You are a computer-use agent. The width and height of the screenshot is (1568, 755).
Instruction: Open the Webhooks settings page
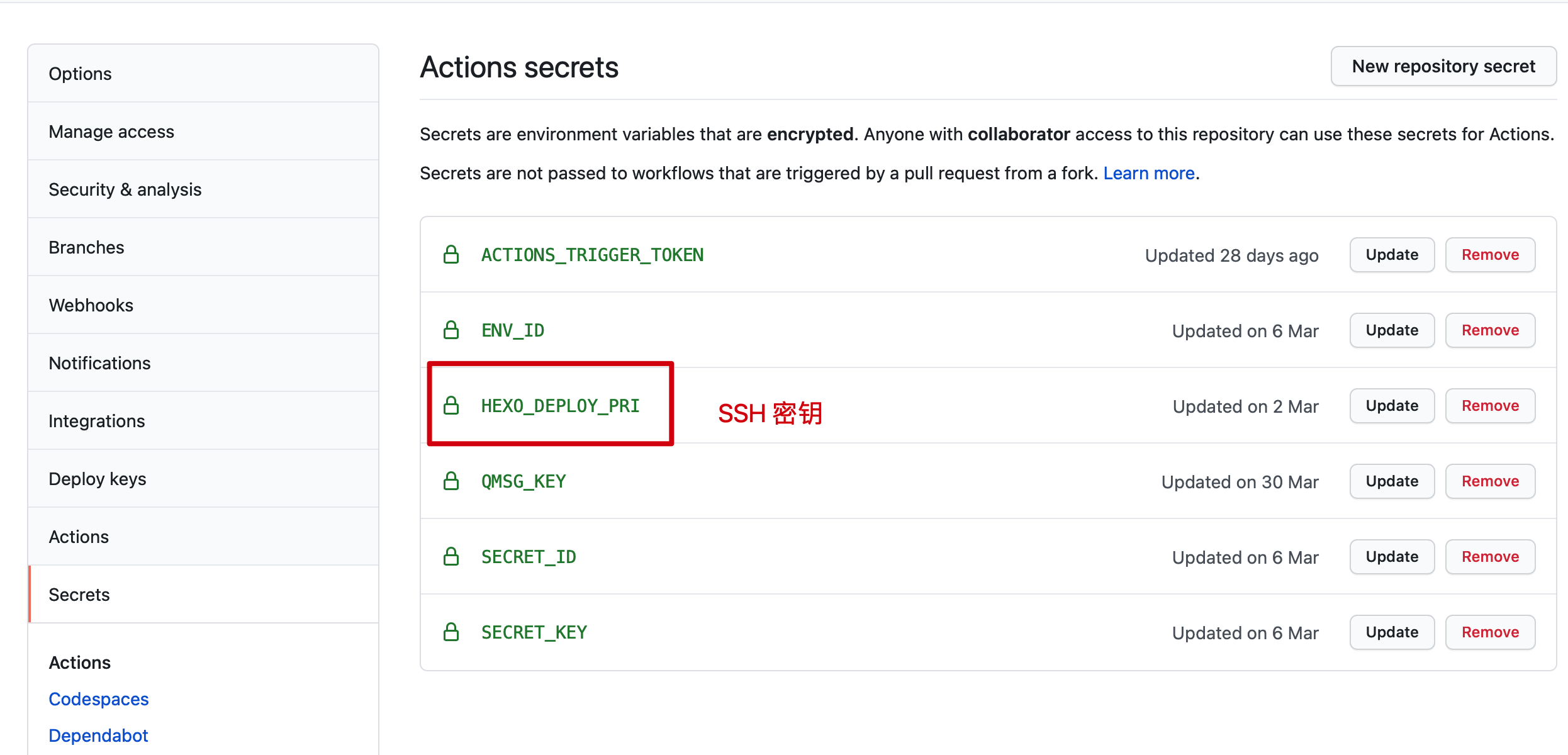(x=91, y=305)
